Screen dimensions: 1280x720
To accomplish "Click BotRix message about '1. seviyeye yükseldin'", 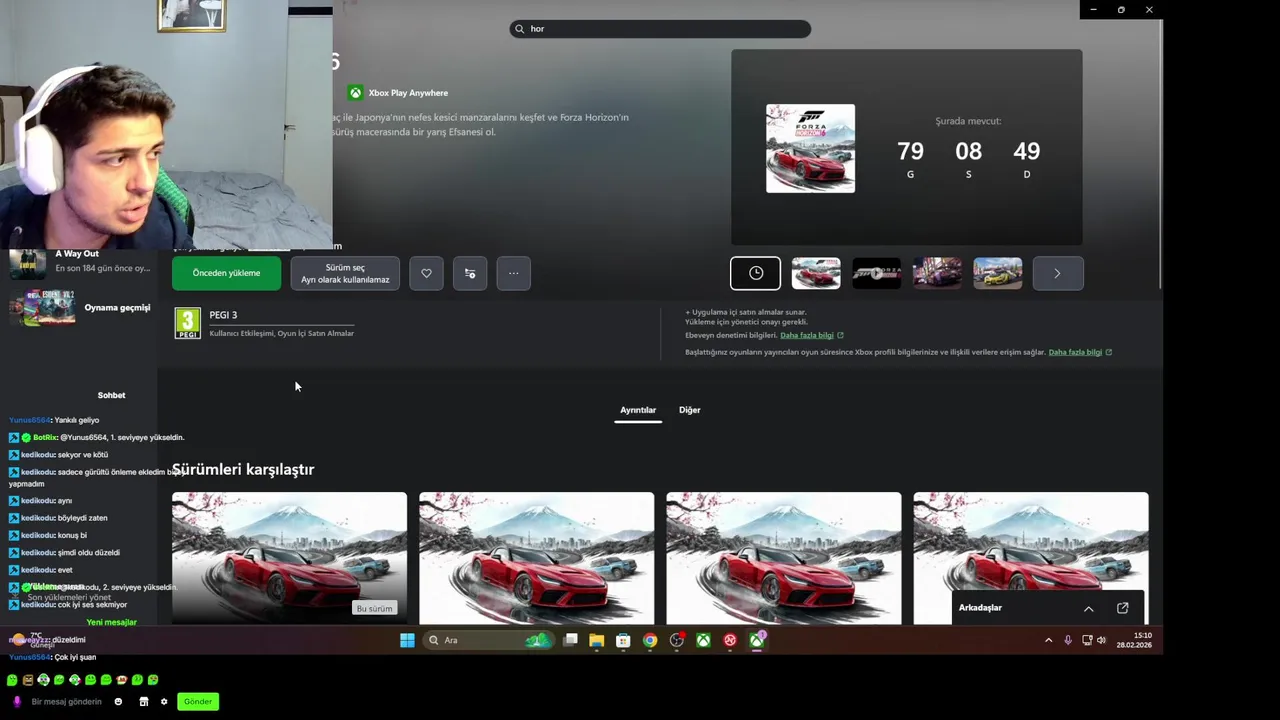I will pos(97,438).
